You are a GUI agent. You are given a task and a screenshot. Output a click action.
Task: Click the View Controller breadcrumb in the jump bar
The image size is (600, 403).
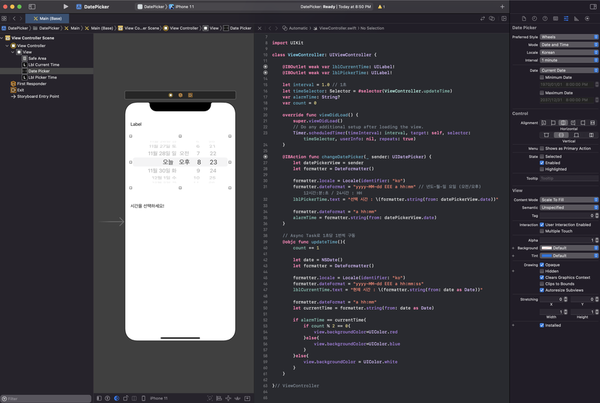[181, 28]
